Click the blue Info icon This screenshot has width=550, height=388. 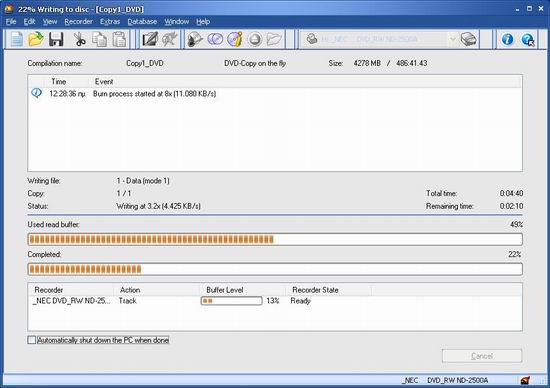pyautogui.click(x=507, y=39)
